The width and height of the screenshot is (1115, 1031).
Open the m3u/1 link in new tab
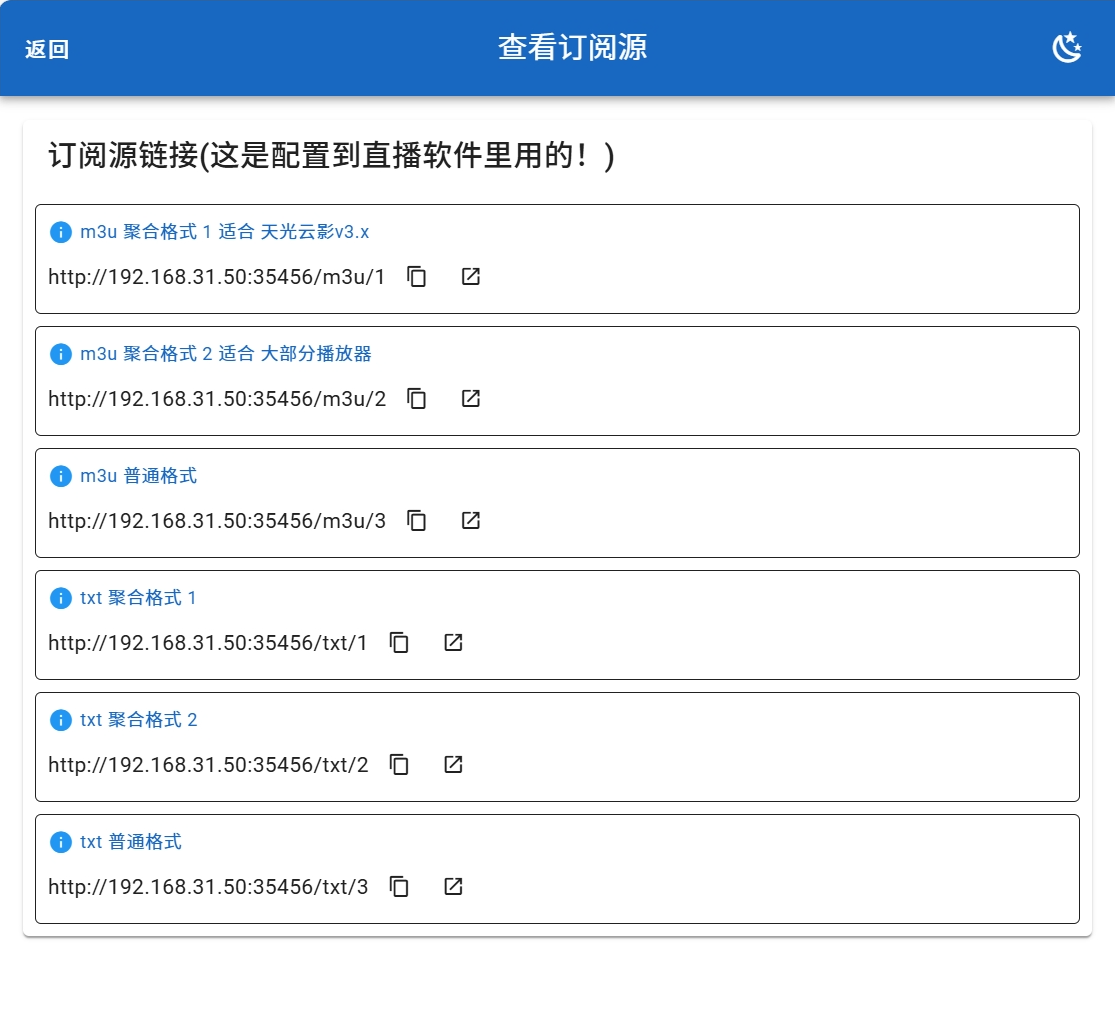(471, 277)
